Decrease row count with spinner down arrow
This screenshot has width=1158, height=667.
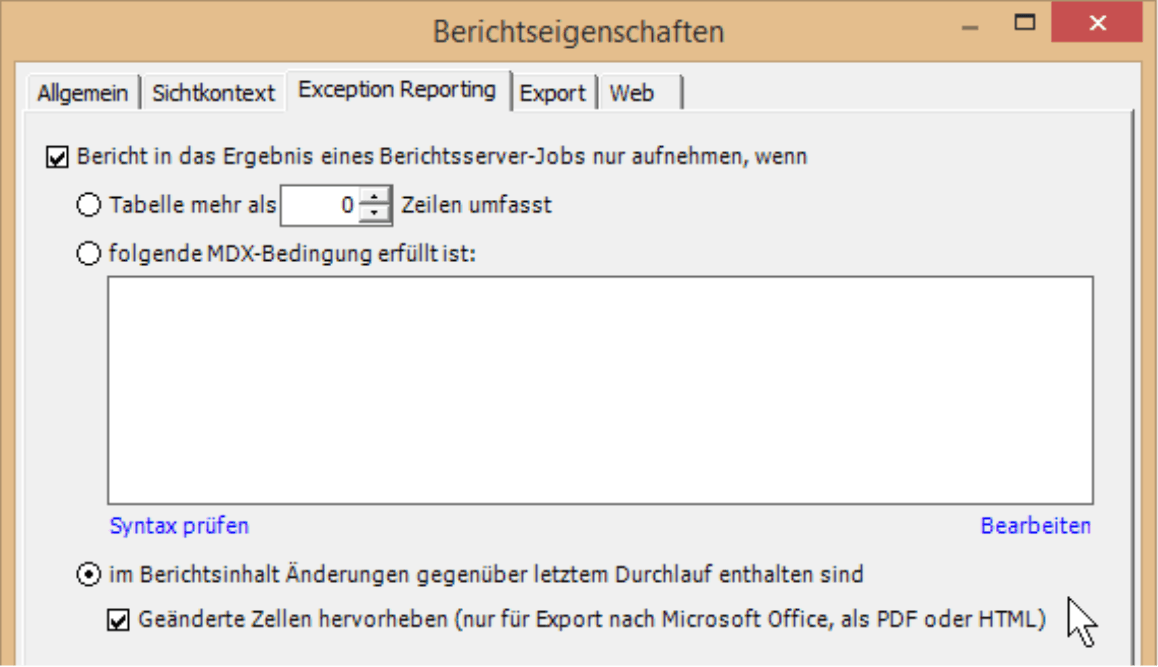pyautogui.click(x=374, y=213)
